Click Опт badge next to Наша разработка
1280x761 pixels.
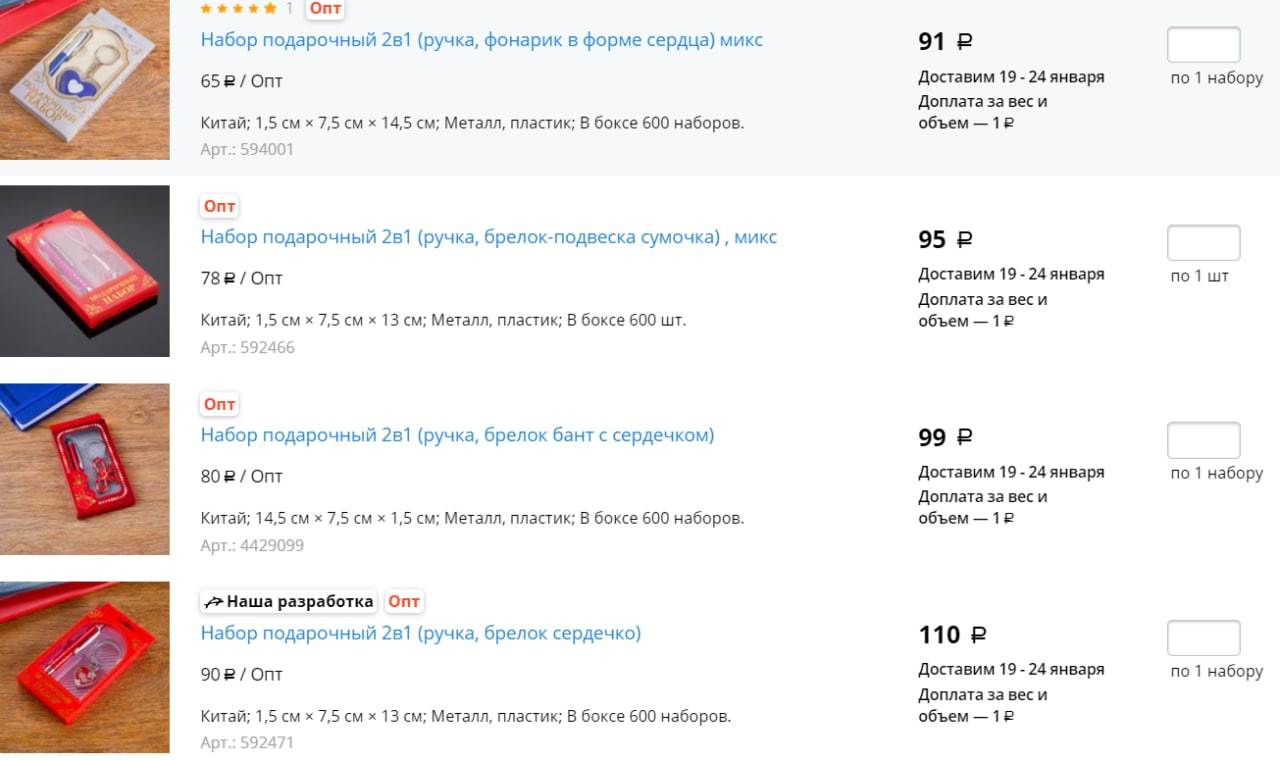[404, 601]
